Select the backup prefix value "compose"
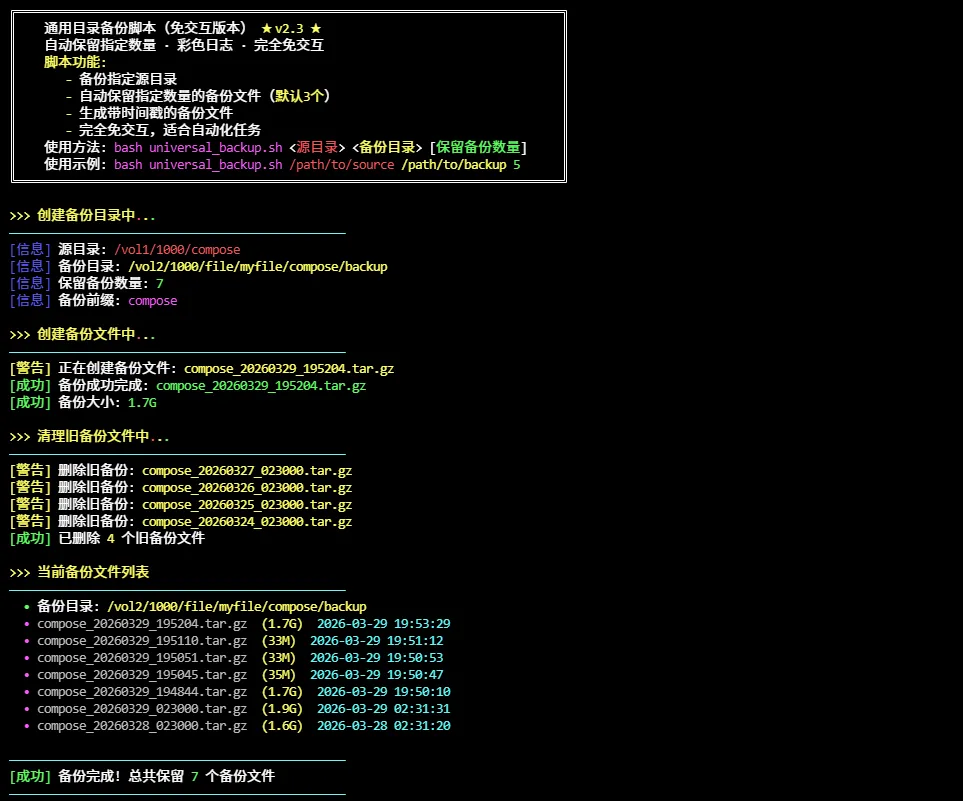Image resolution: width=963 pixels, height=801 pixels. pyautogui.click(x=152, y=300)
